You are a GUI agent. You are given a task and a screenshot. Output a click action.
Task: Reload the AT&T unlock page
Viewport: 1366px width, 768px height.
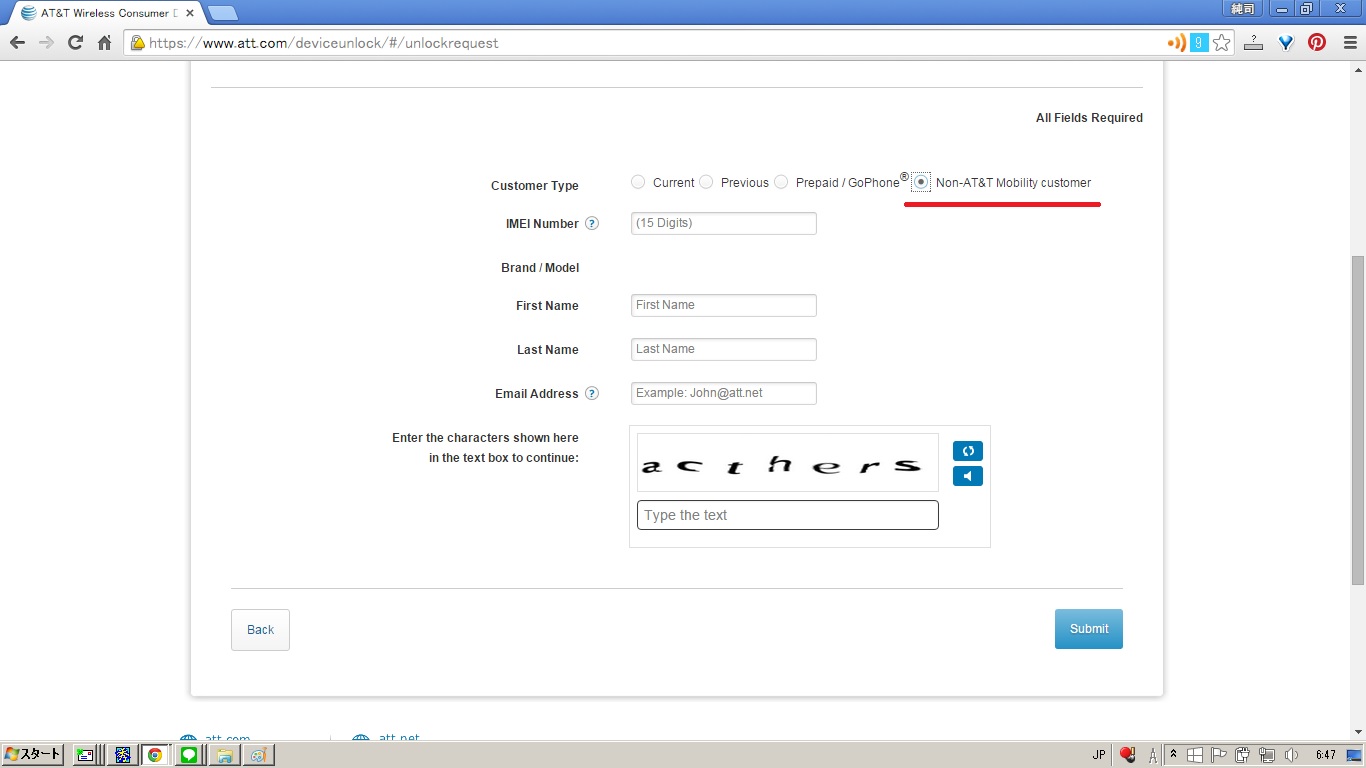[x=75, y=43]
